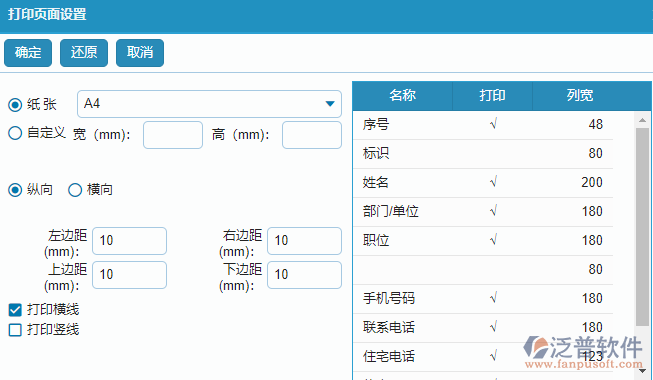653x380 pixels.
Task: Open the A4 paper size dropdown
Action: pos(209,104)
